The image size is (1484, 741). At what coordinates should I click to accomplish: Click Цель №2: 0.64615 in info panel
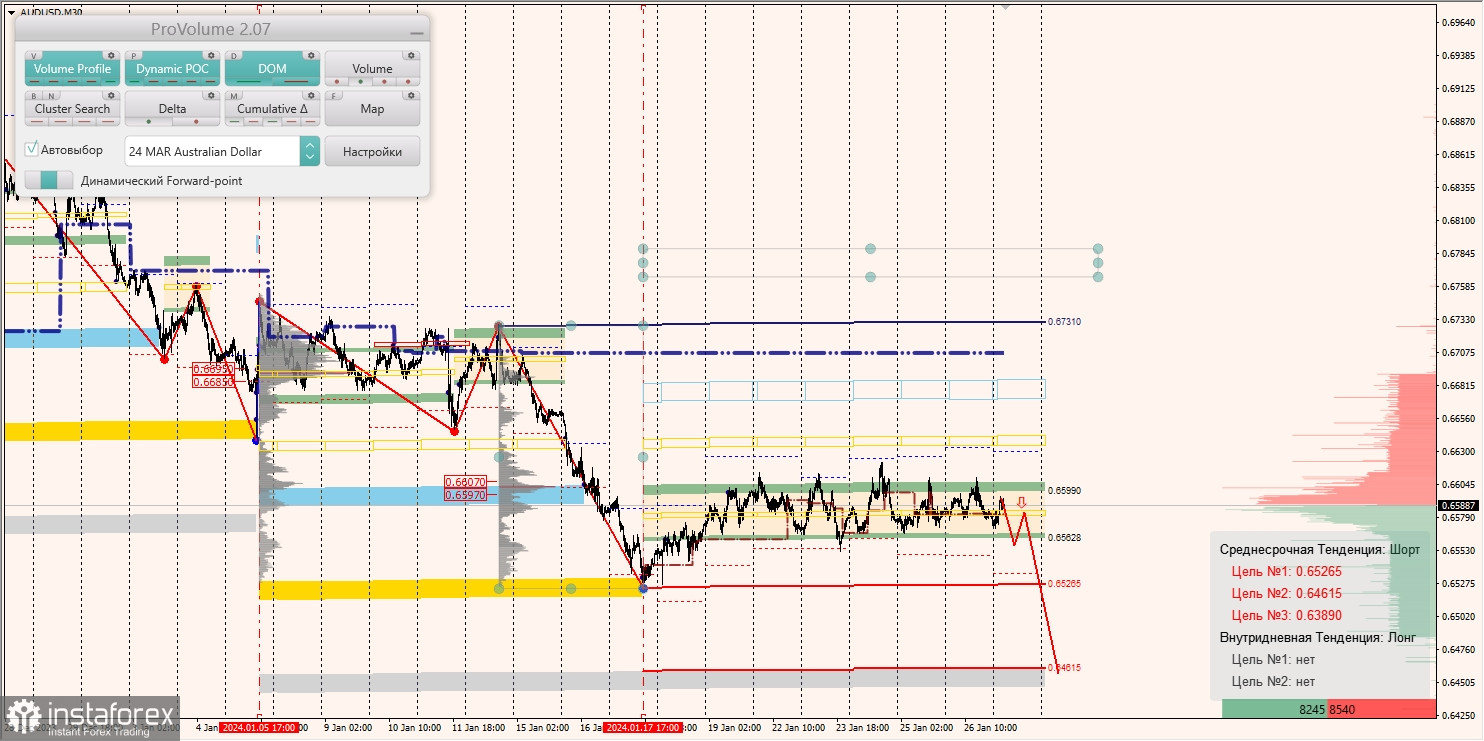[x=1286, y=593]
